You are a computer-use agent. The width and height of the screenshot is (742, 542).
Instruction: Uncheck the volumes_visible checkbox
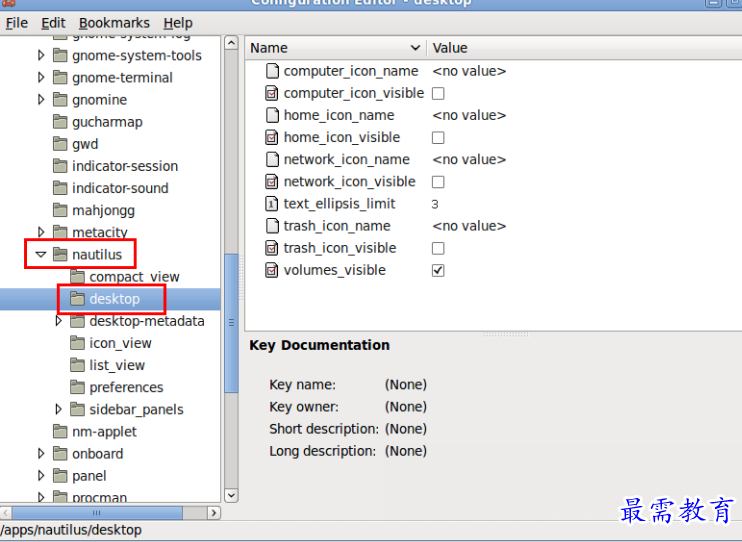438,270
